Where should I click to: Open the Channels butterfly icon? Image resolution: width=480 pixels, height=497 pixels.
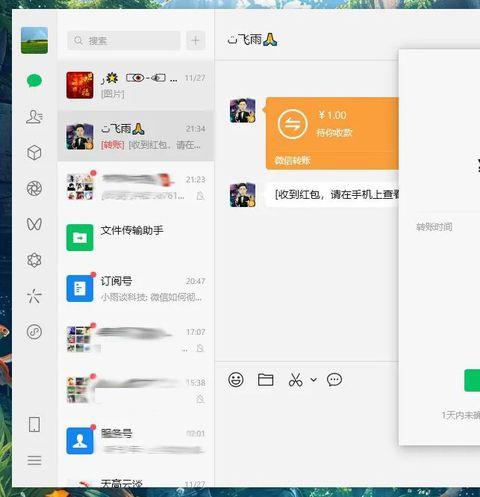point(34,224)
